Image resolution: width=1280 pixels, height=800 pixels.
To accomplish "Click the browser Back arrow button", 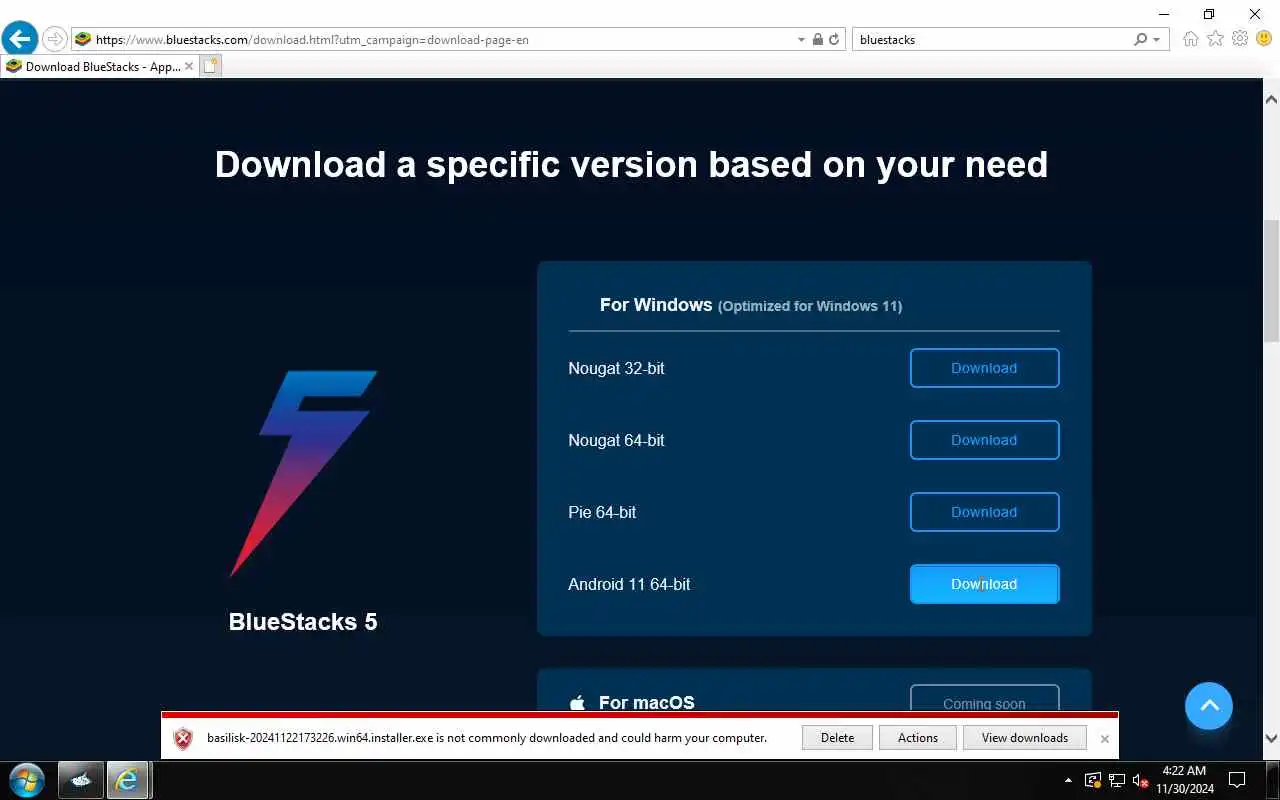I will point(20,39).
